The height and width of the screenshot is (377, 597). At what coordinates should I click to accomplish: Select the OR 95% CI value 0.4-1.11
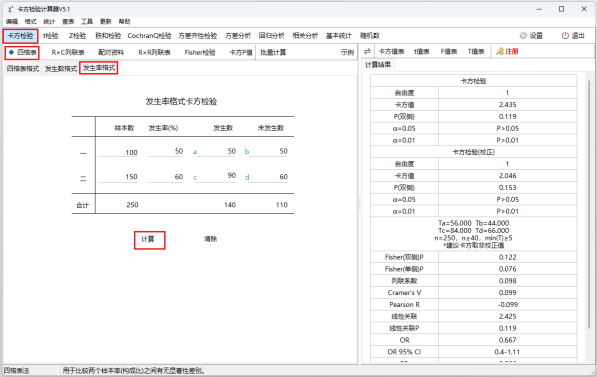(508, 352)
